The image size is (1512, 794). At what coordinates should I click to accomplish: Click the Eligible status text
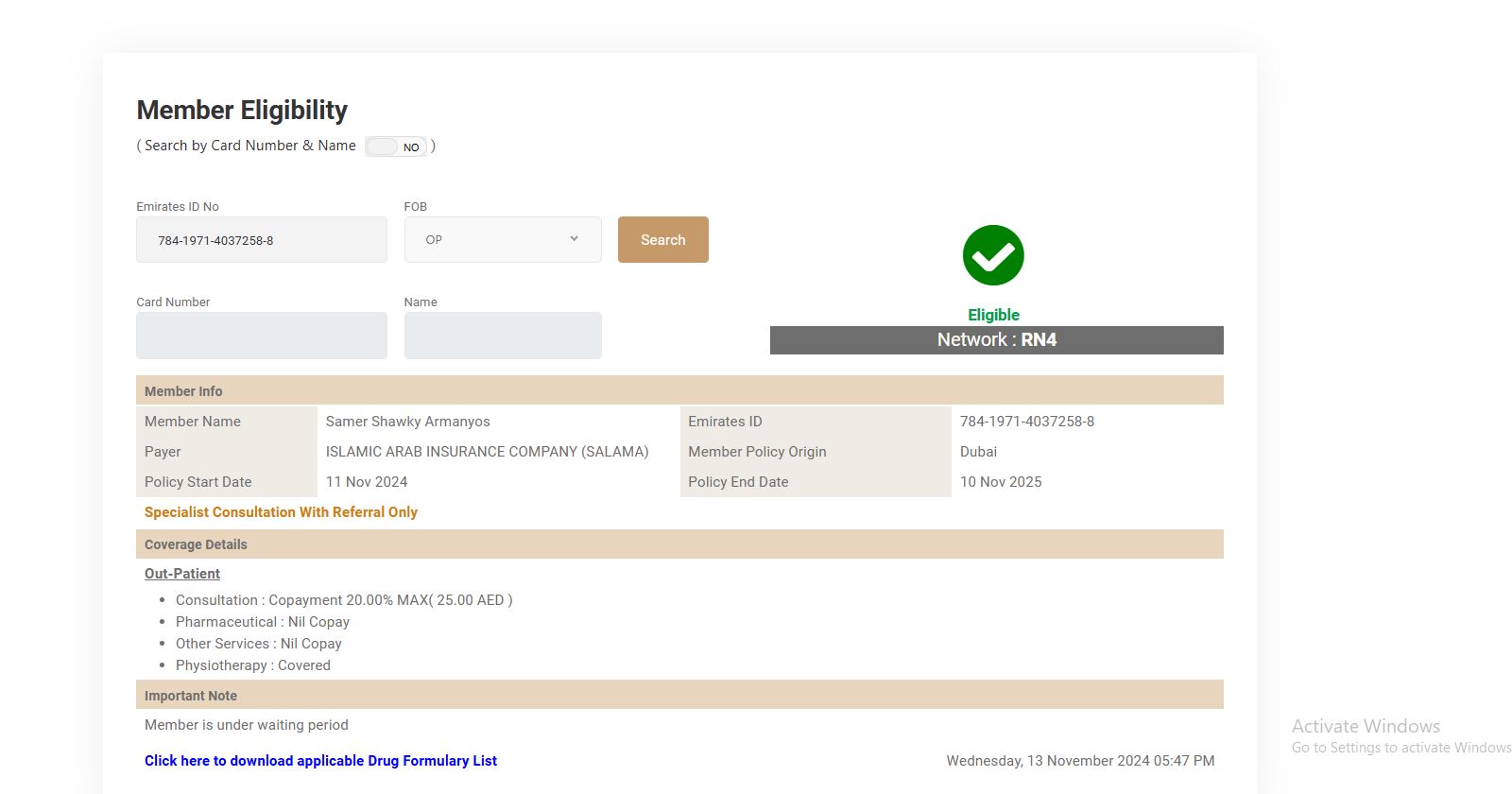(993, 315)
